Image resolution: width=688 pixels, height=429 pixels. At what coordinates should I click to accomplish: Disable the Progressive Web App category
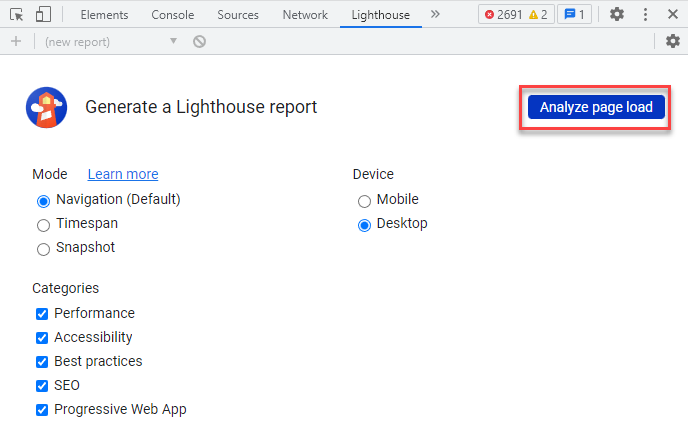(42, 410)
